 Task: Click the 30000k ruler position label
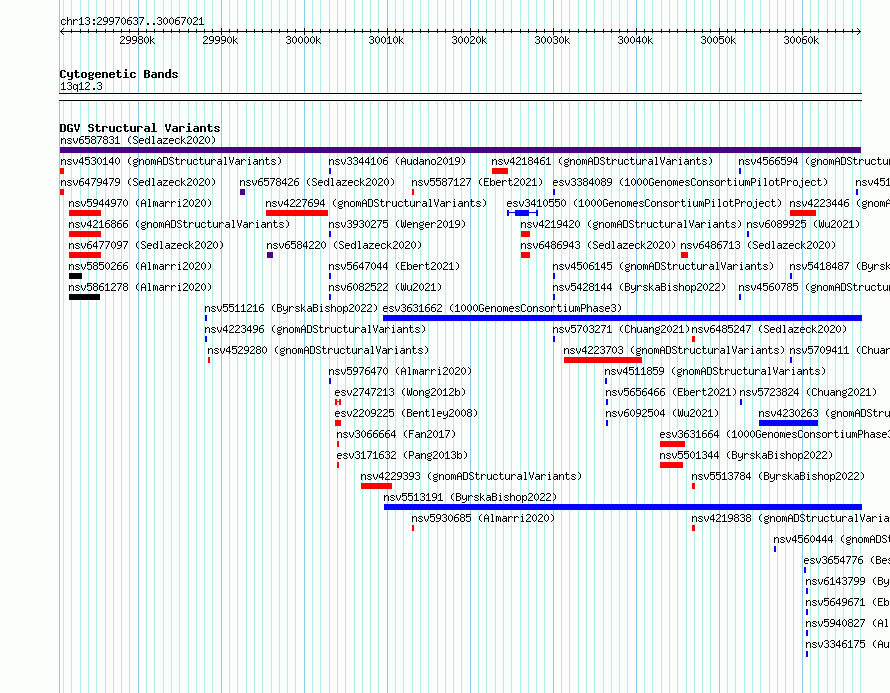(x=303, y=40)
